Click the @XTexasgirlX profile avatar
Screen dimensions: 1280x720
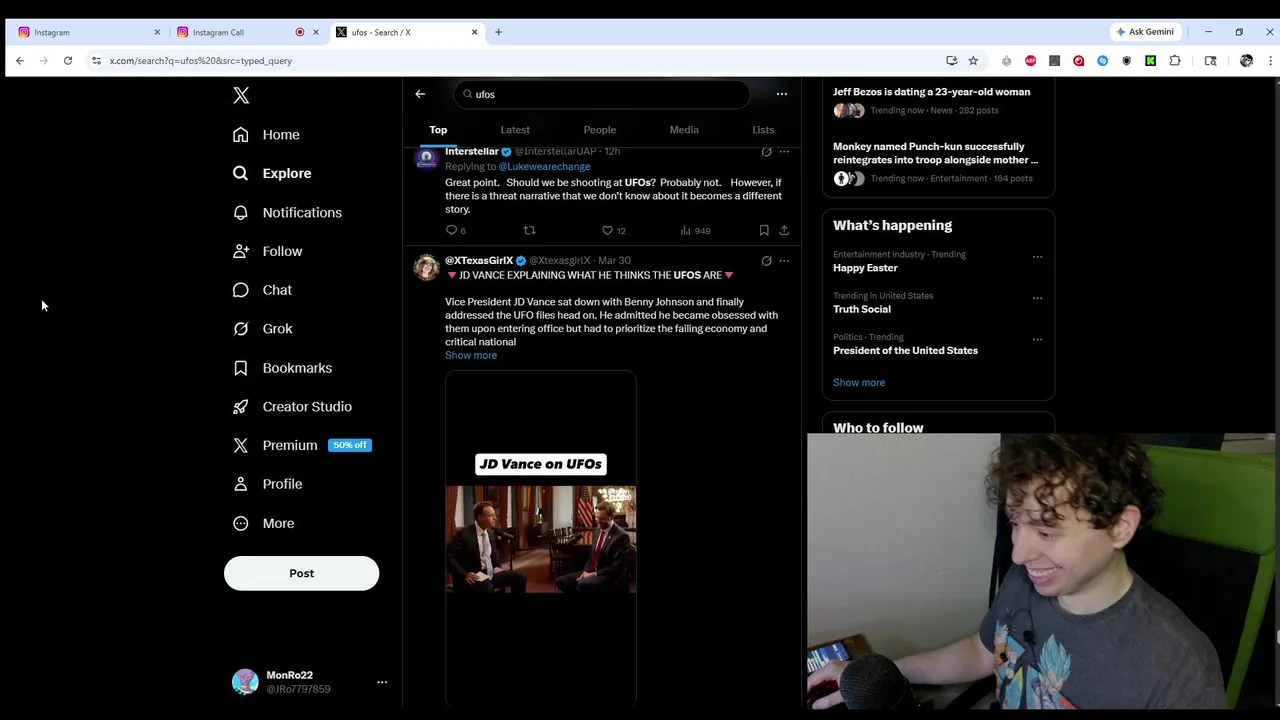tap(427, 267)
